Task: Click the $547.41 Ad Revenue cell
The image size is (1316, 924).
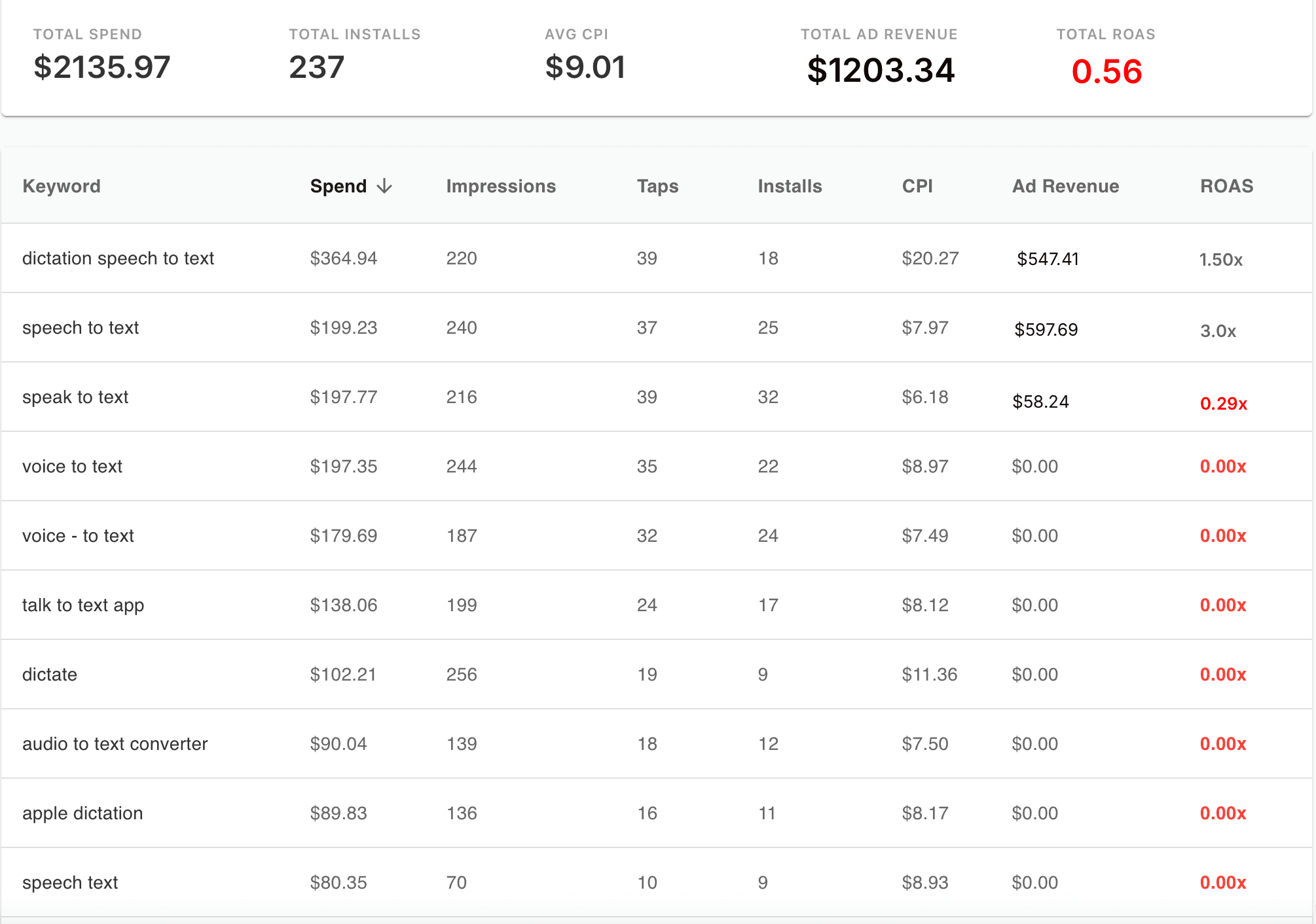Action: (x=1046, y=259)
